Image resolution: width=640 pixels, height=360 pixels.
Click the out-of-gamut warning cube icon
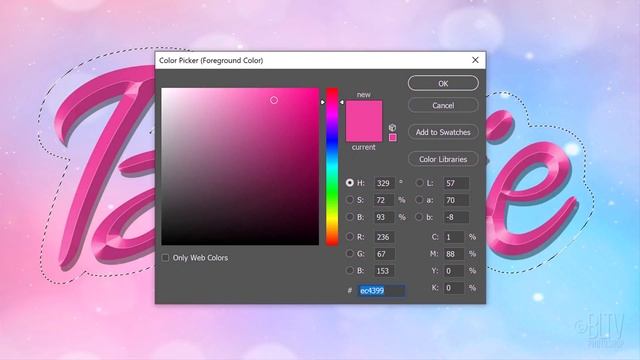click(392, 127)
